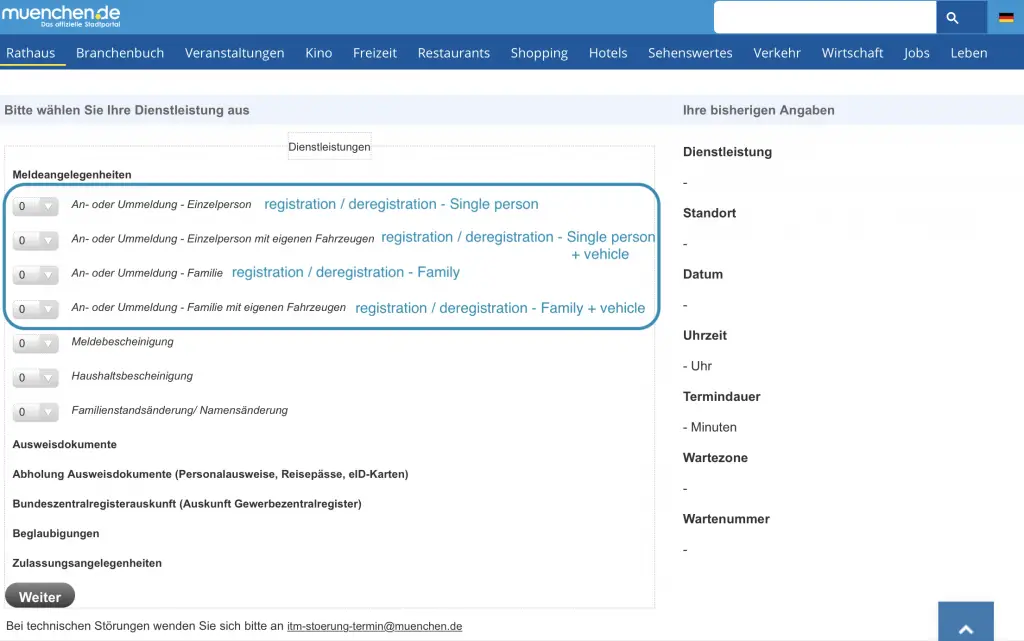Open quantity dropdown for Familie mit eigenen Fahrzeugen
1024x641 pixels.
click(x=35, y=309)
